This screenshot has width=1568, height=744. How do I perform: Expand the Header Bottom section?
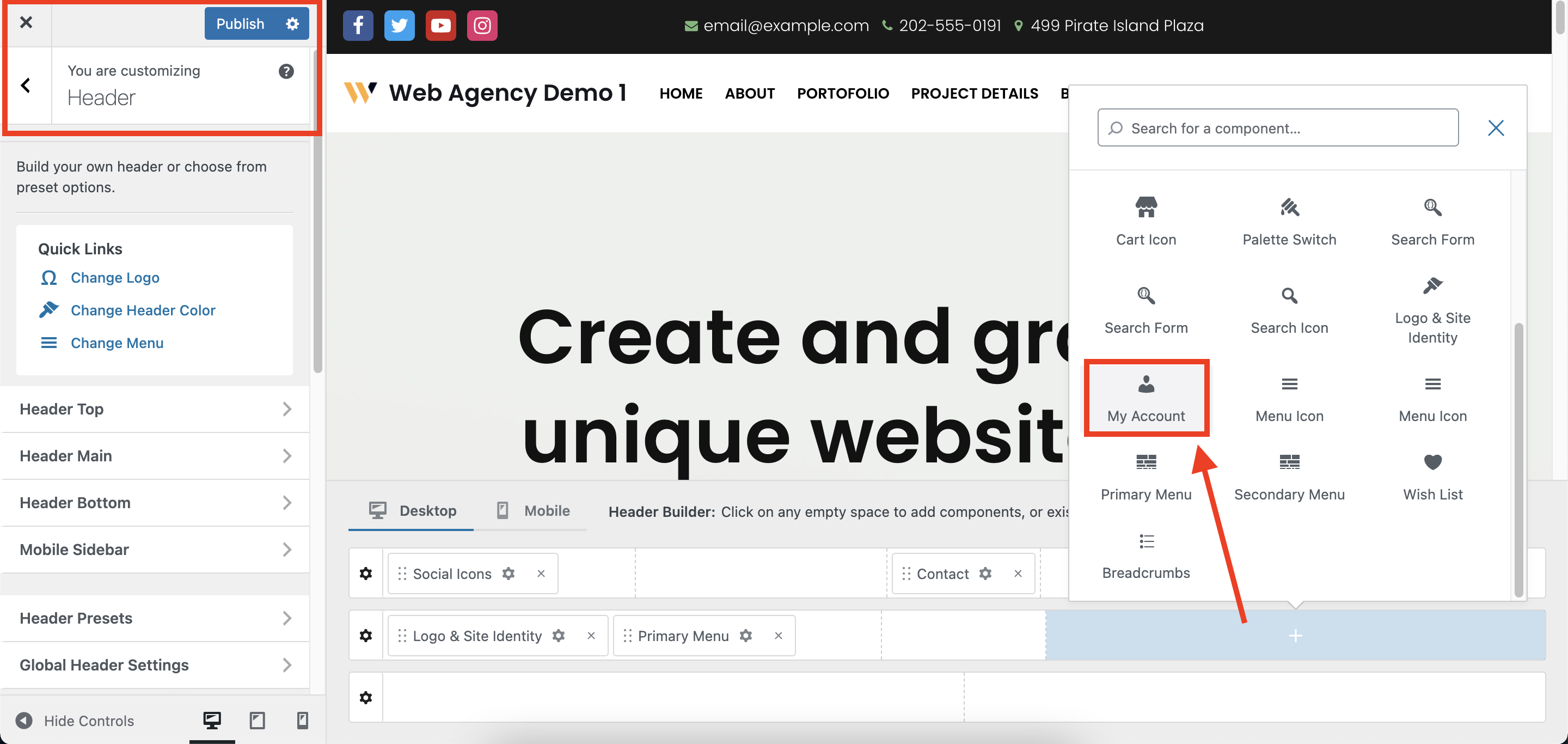coord(155,503)
